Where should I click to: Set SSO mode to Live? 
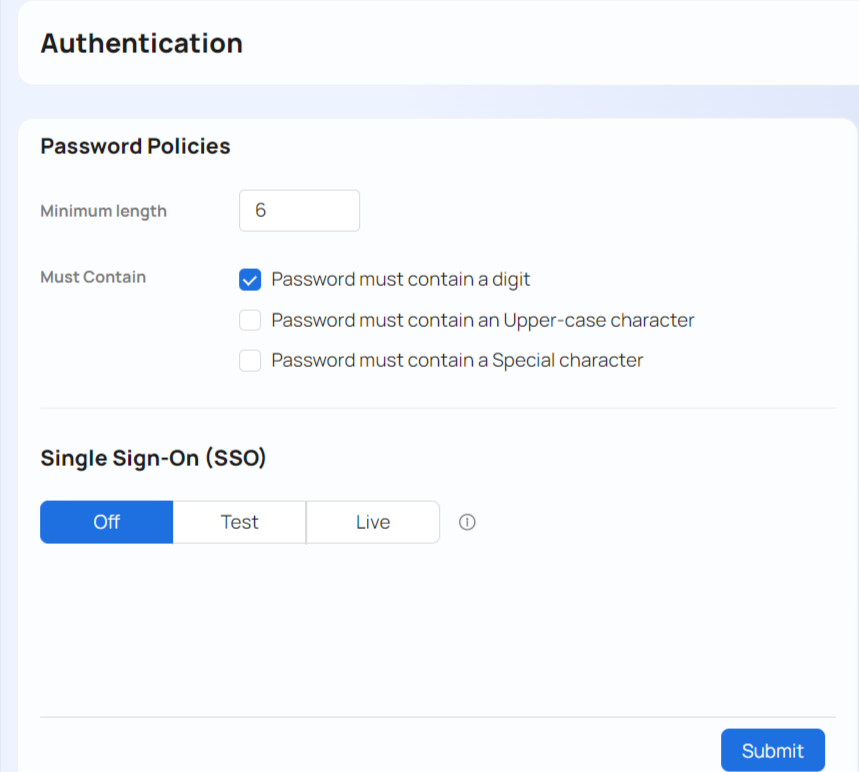[x=373, y=522]
